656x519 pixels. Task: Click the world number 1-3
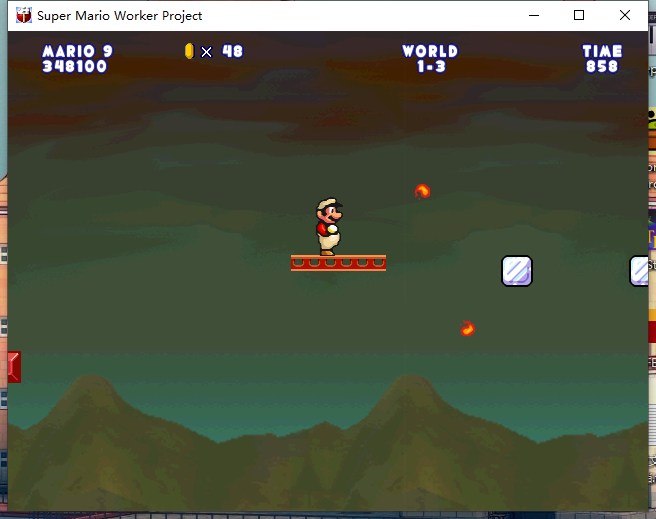431,66
